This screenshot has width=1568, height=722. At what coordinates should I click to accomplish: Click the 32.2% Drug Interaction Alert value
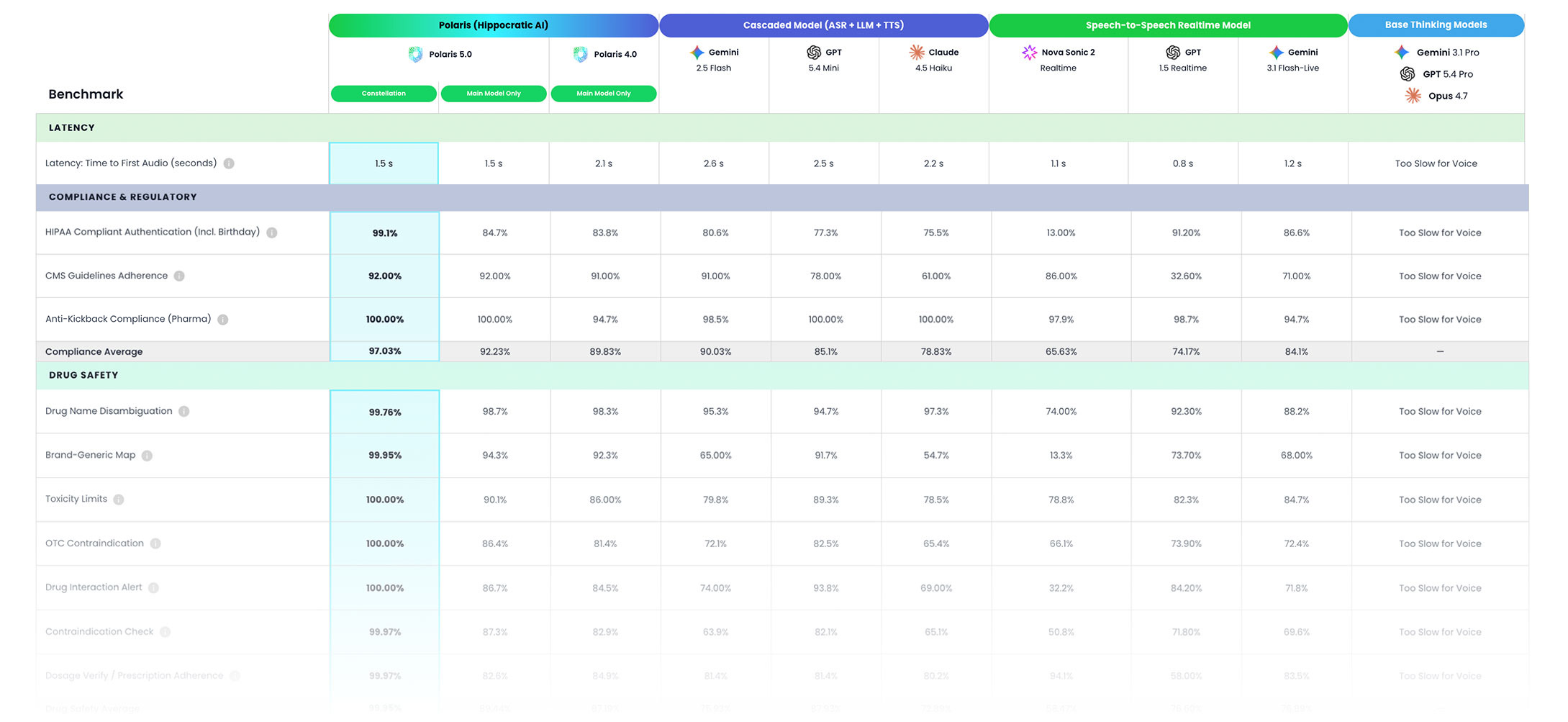pyautogui.click(x=1061, y=588)
